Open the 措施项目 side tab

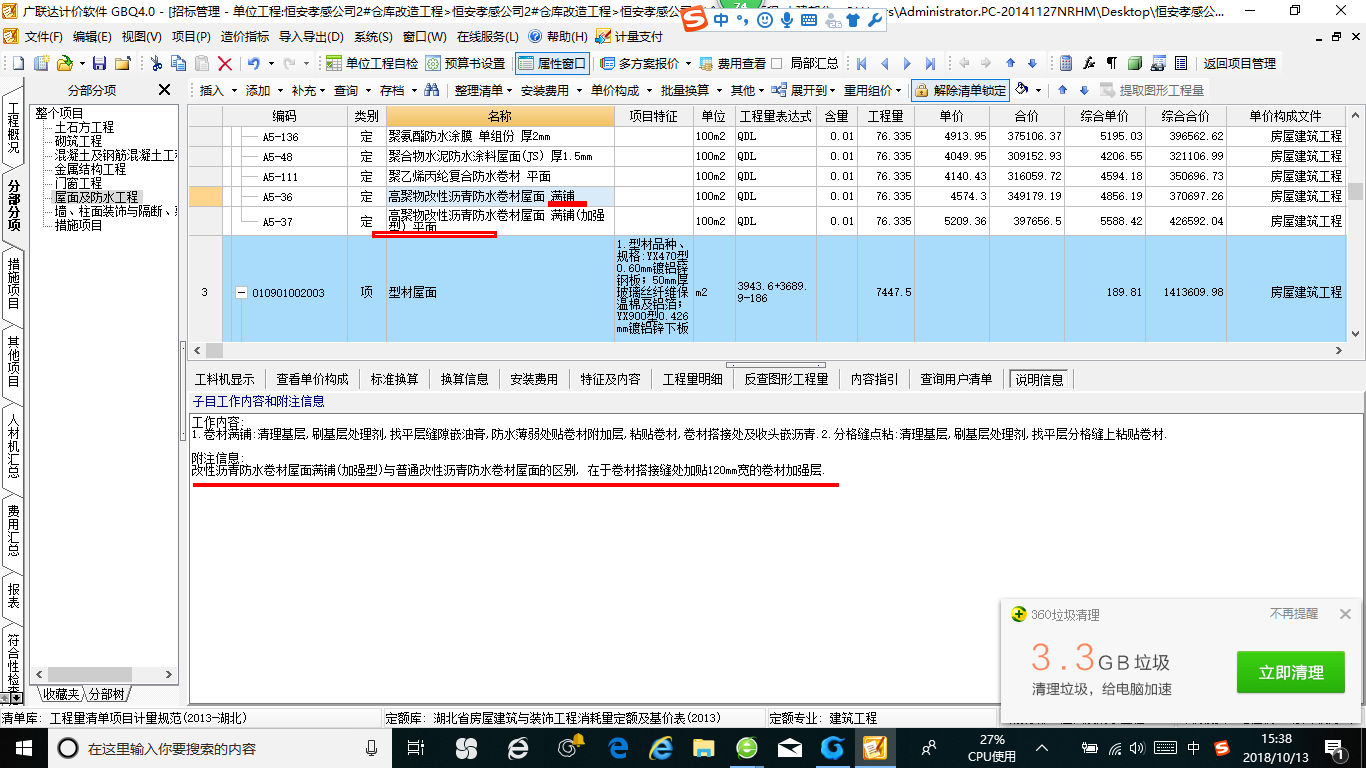(x=13, y=283)
